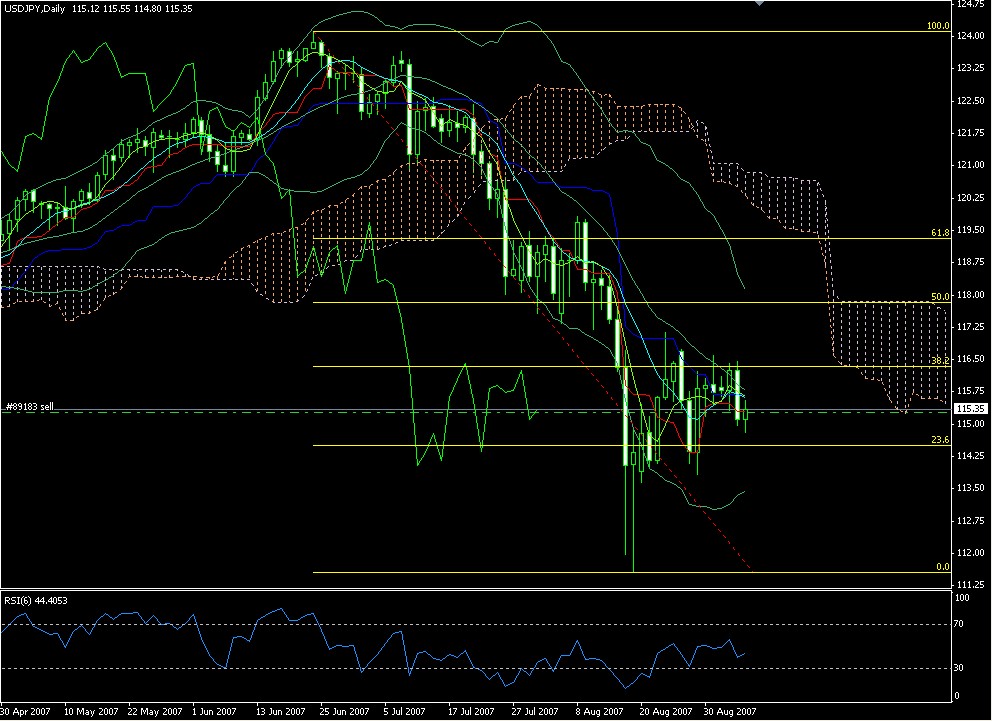993x721 pixels.
Task: Click the gray chart shift triangle marker
Action: click(759, 3)
